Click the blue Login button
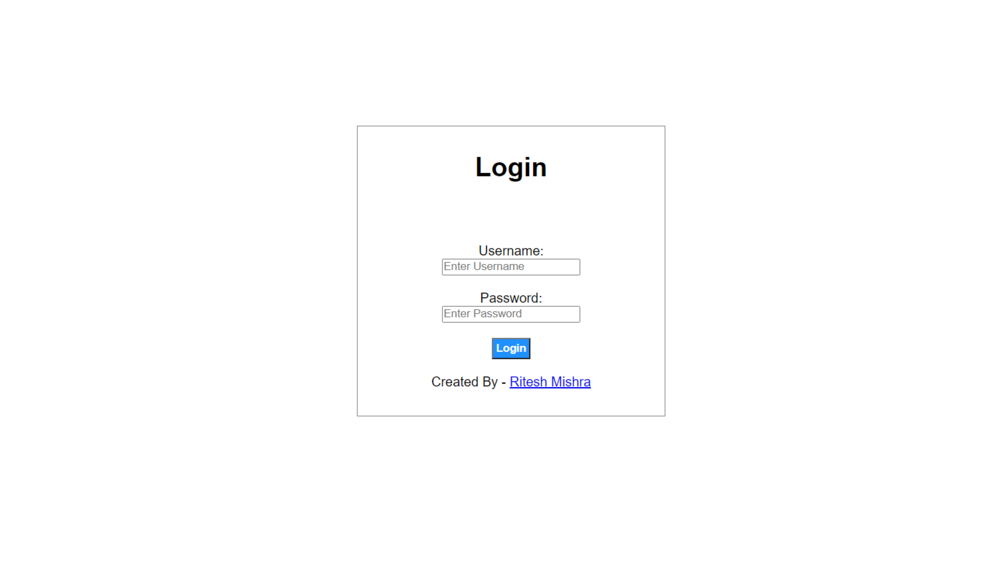The width and height of the screenshot is (1005, 576). point(511,348)
